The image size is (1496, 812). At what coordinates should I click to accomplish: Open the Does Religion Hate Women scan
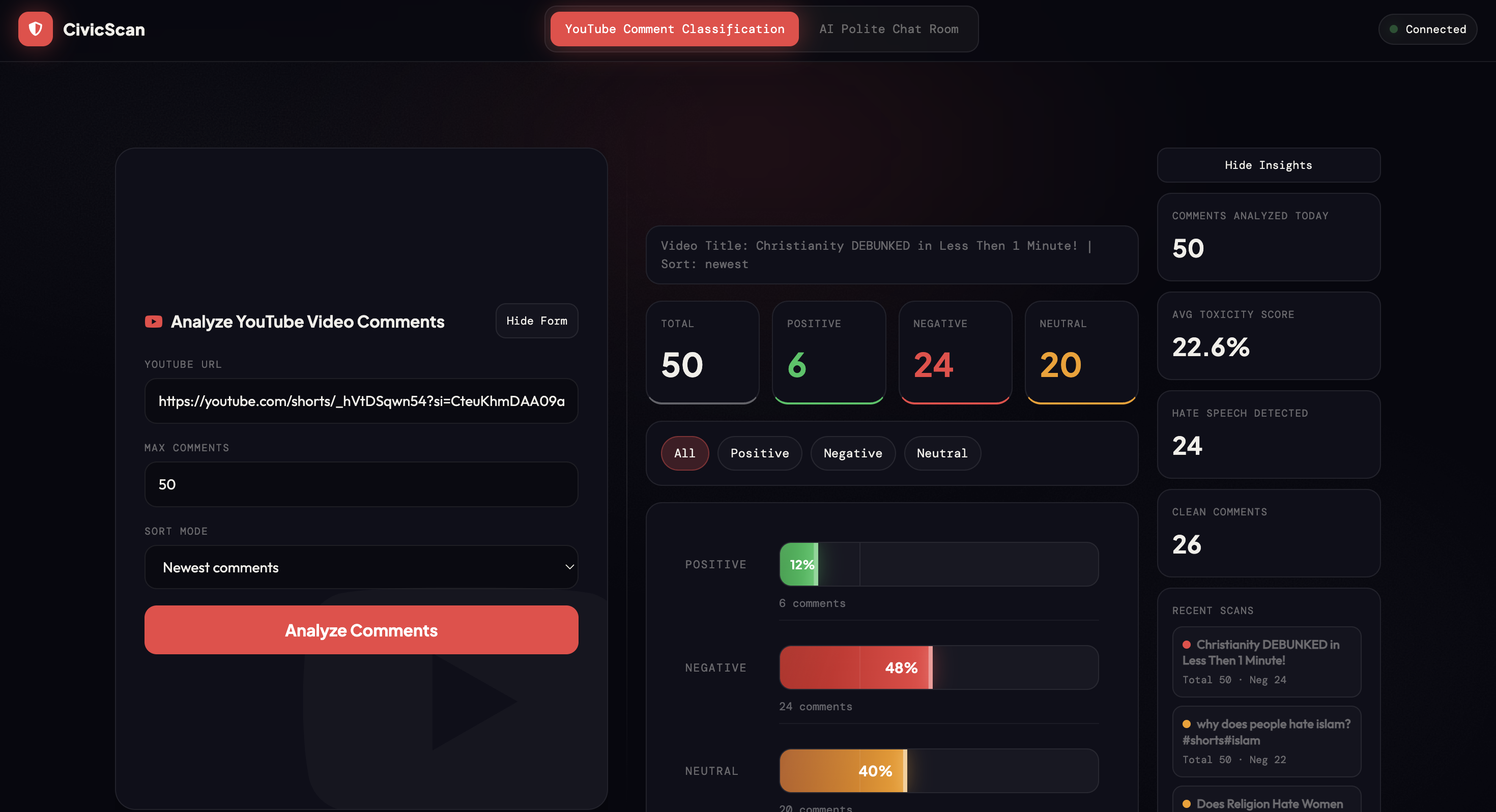point(1267,800)
